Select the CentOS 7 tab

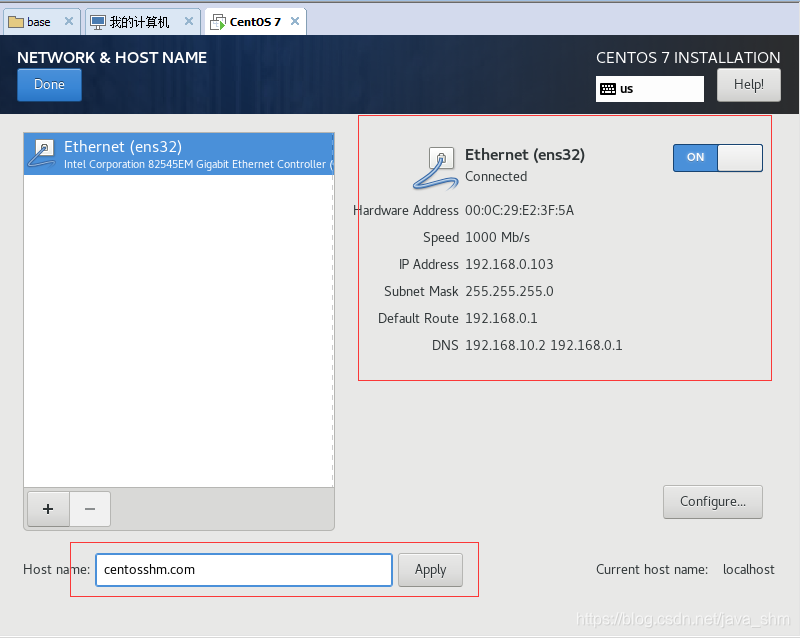255,22
